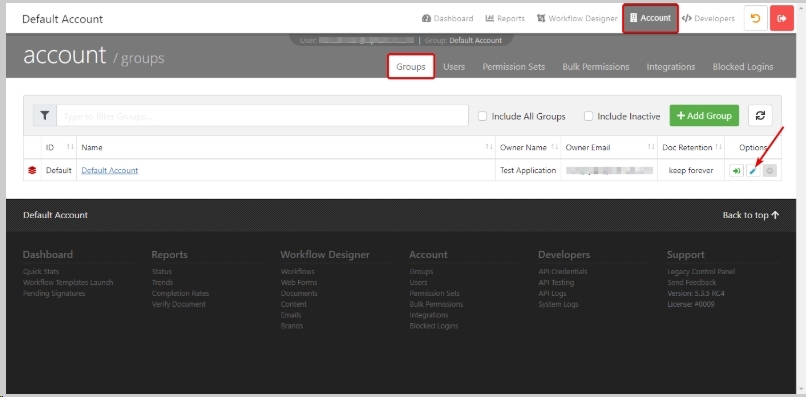Open the Dashboard nav item
The width and height of the screenshot is (806, 397).
tap(447, 19)
